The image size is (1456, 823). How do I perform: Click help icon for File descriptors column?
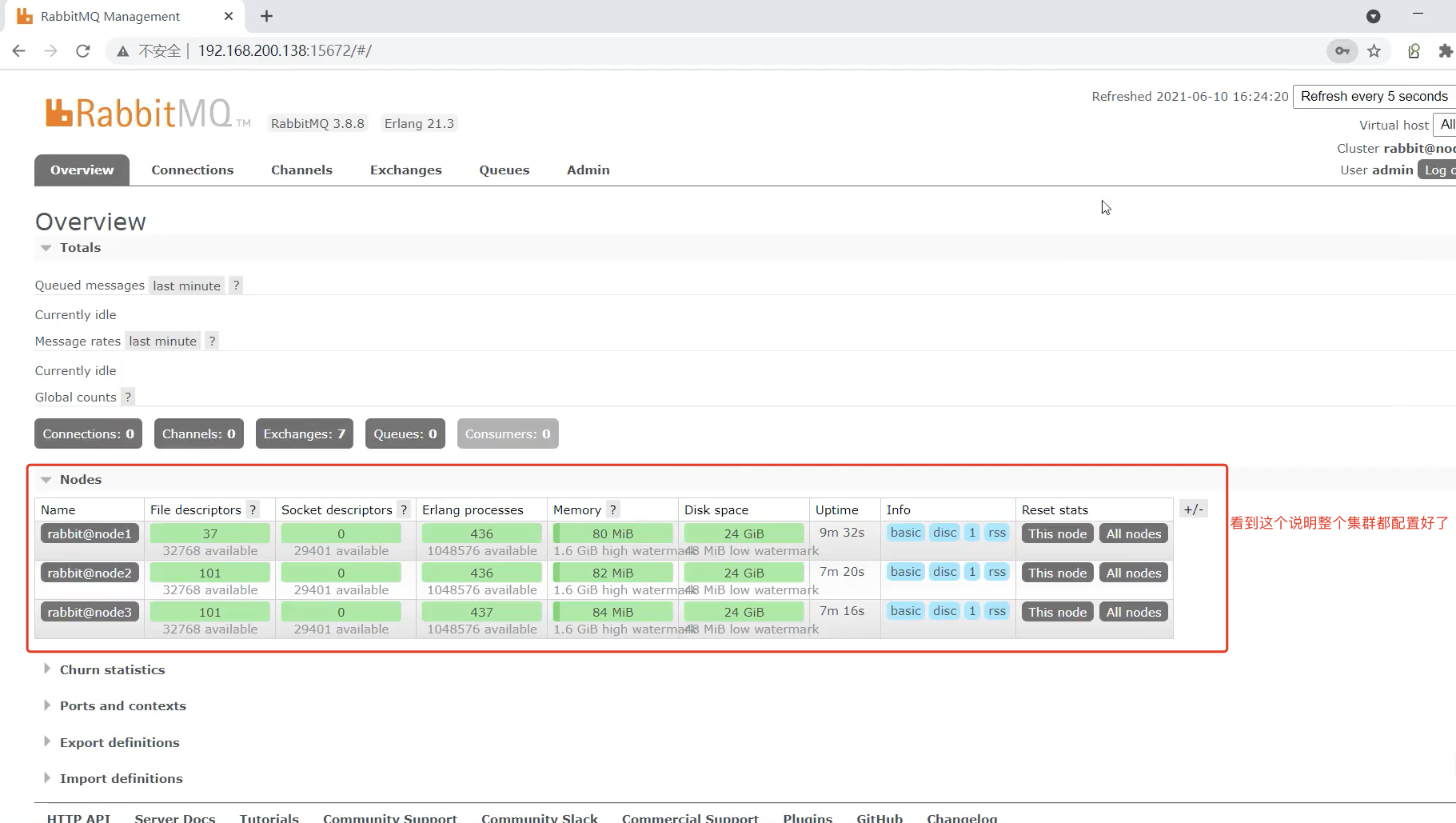pyautogui.click(x=253, y=509)
